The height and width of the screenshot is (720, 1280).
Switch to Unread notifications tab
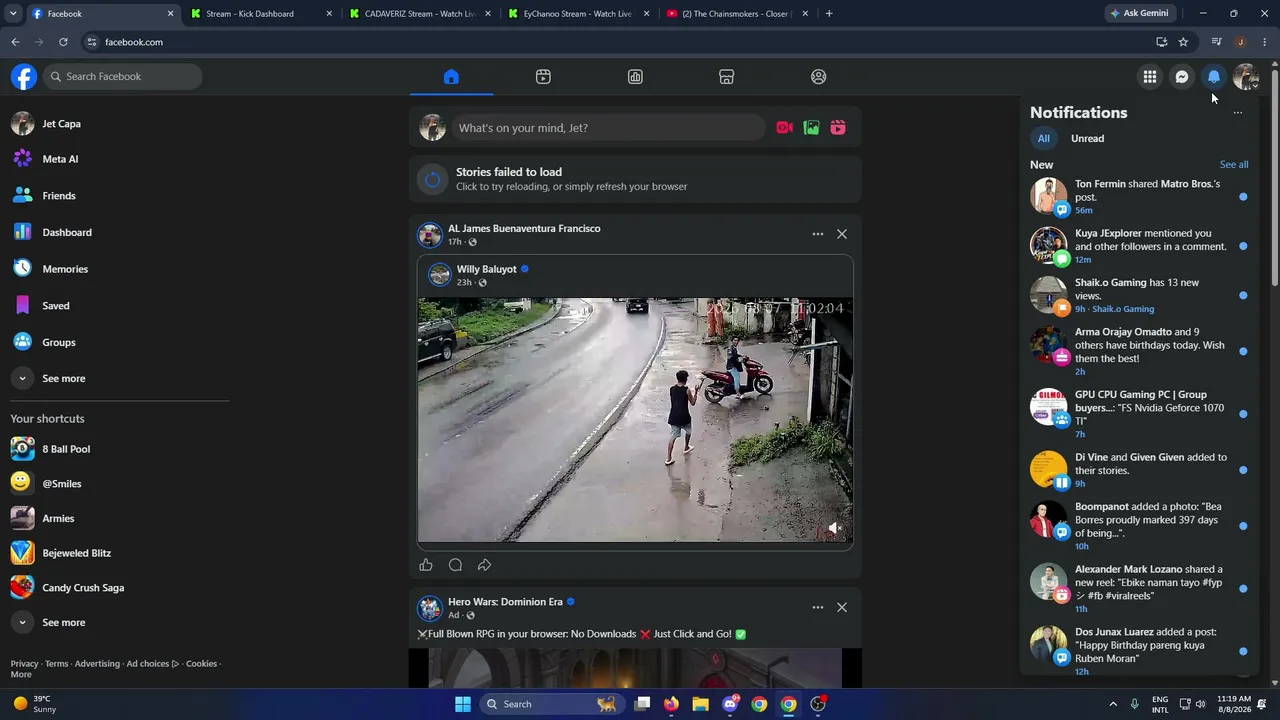point(1088,139)
